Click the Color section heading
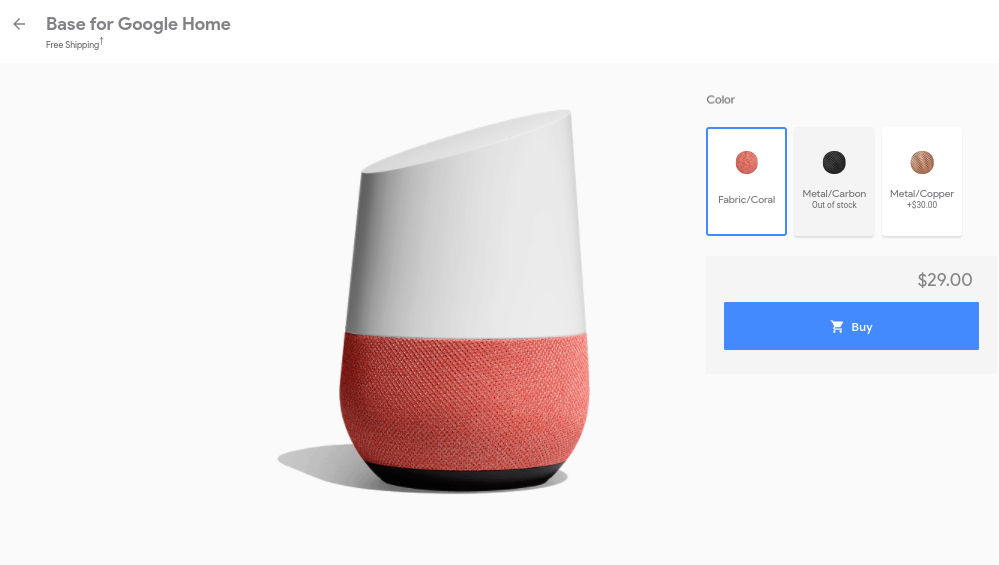Screen dimensions: 999x565 [720, 99]
